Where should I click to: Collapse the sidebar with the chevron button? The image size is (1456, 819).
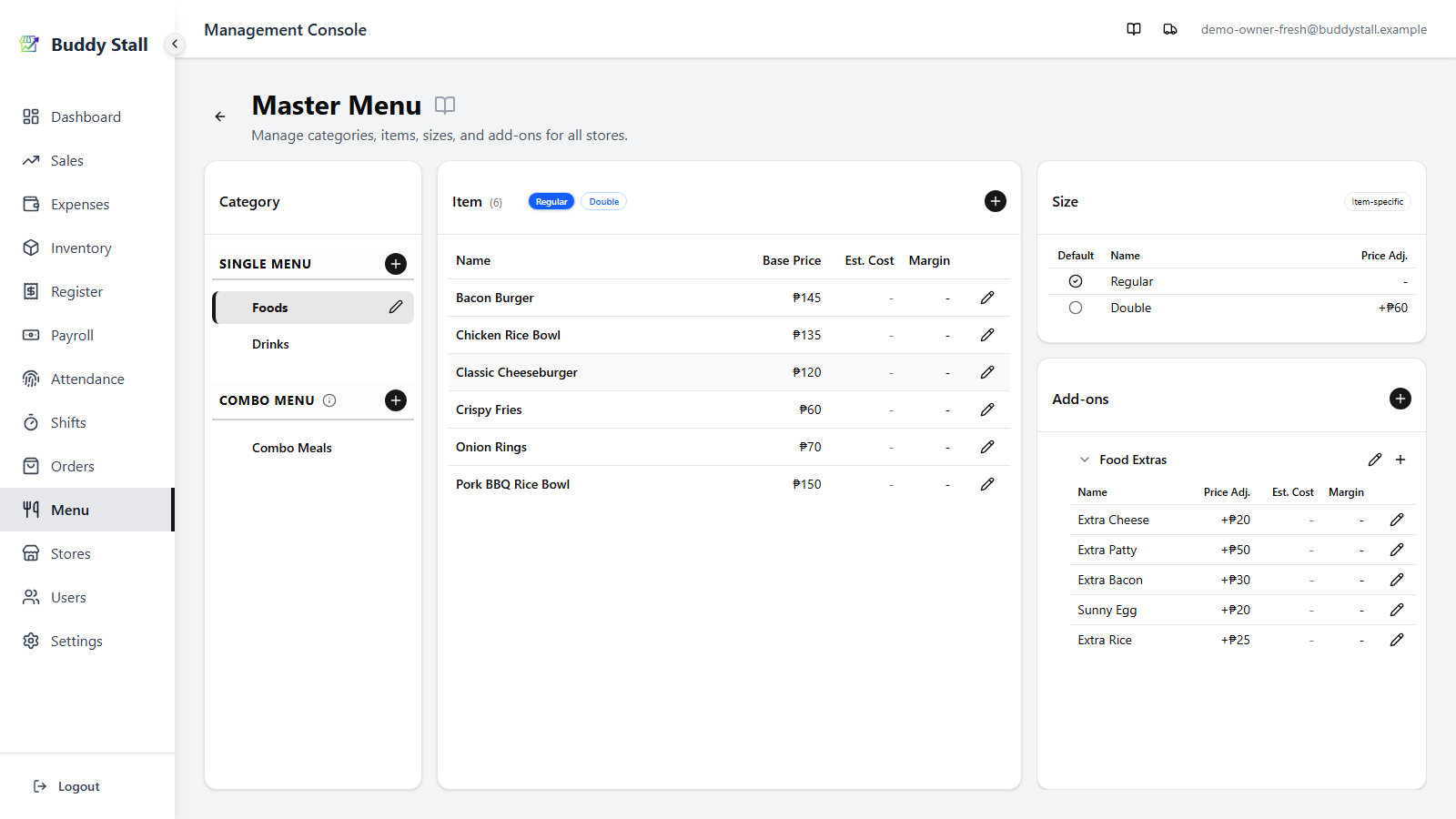tap(175, 44)
